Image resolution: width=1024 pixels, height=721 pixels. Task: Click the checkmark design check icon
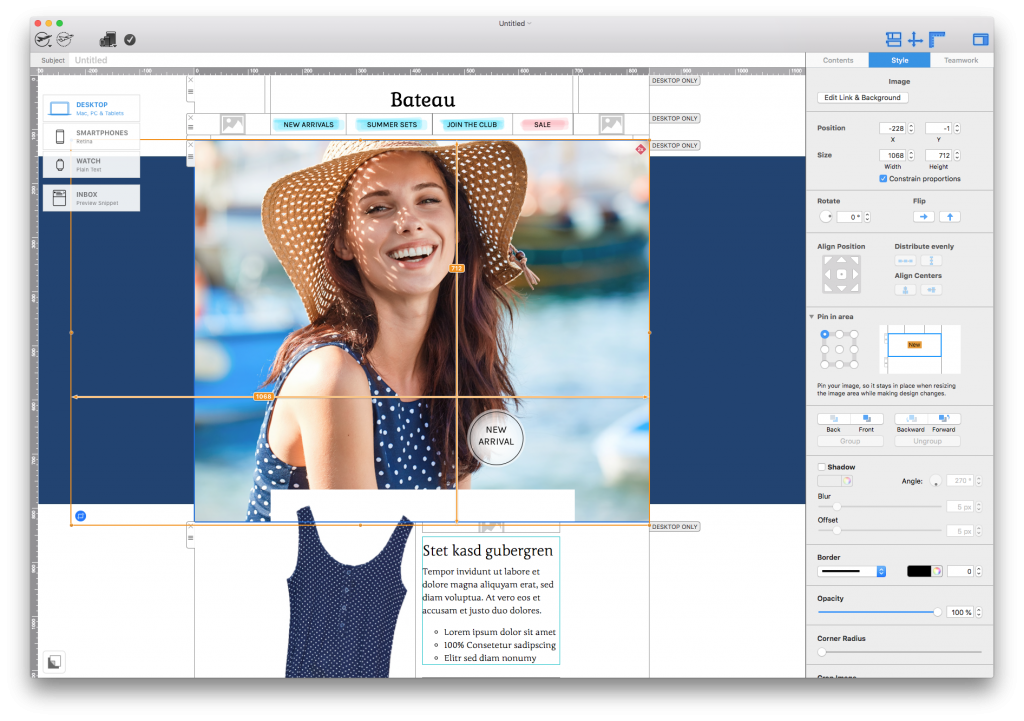130,40
